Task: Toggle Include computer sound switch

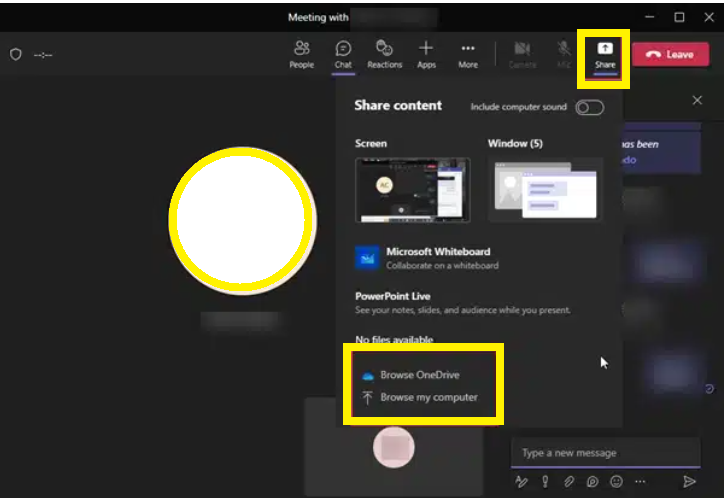Action: pos(589,107)
